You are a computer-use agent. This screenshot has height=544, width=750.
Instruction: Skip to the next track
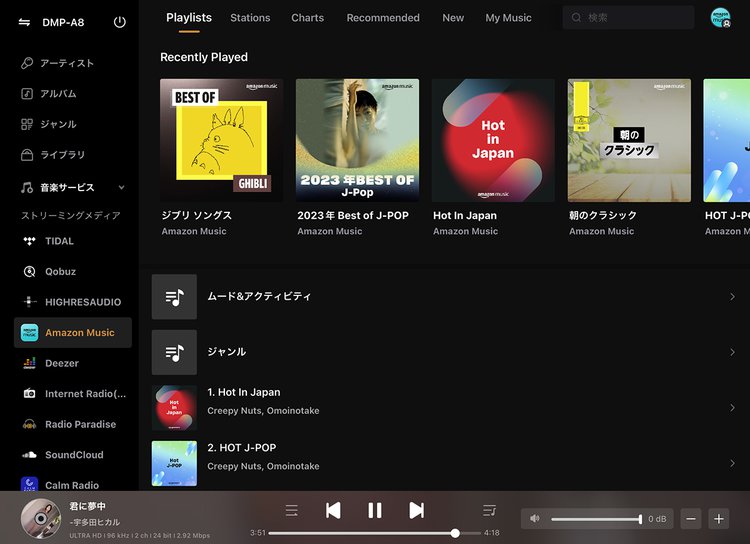pos(417,511)
